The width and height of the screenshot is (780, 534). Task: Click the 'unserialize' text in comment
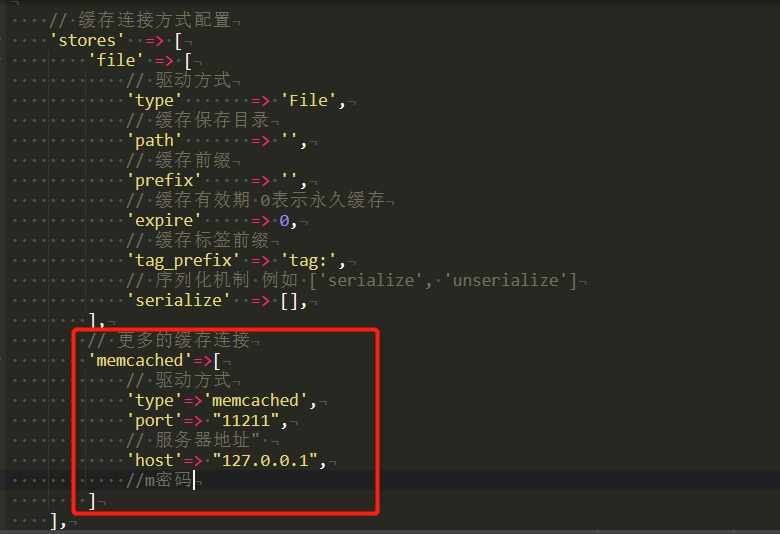(505, 281)
